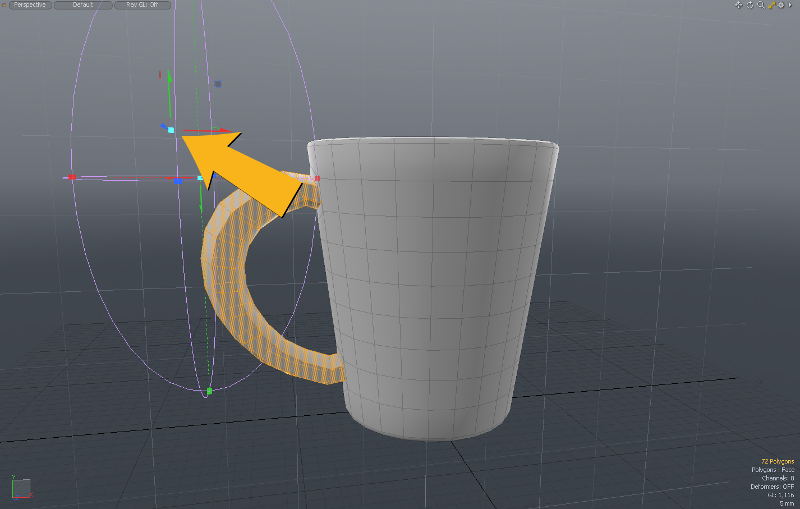Screen dimensions: 800x509
Task: Select the cyan center handle of the gizmo
Action: point(171,130)
